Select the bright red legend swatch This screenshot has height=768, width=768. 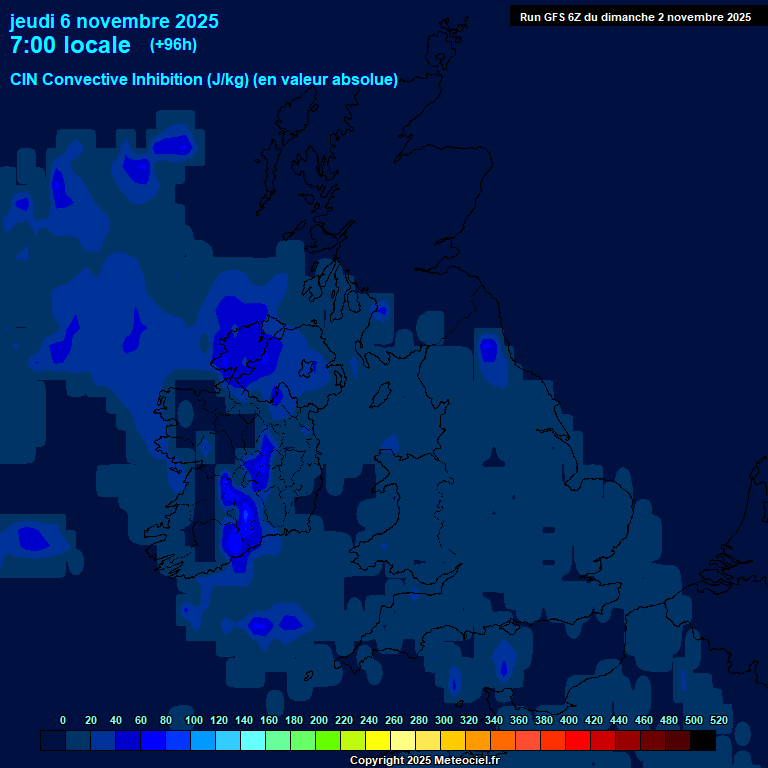[x=578, y=740]
